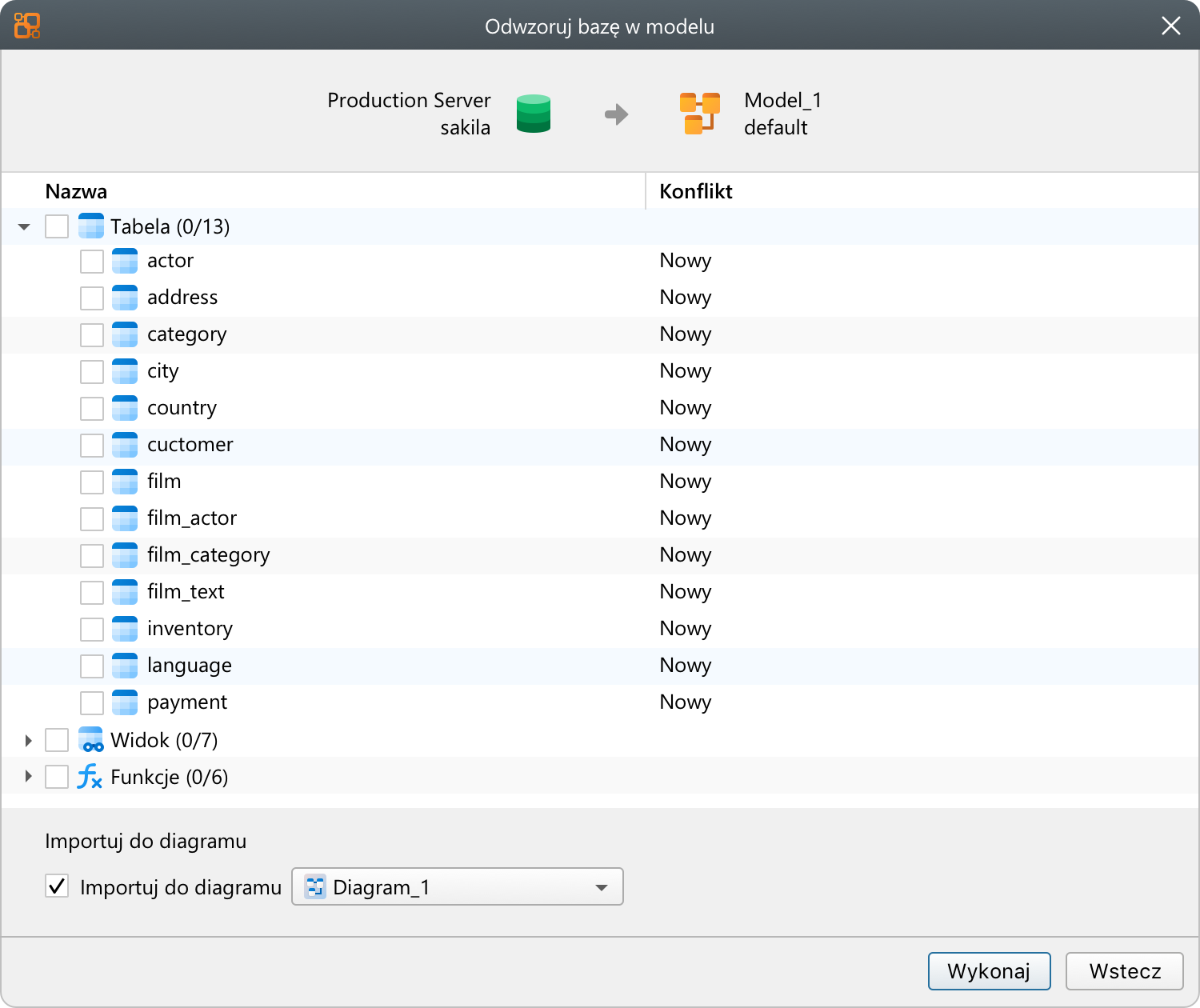Check the Tabela (0/13) group checkbox
Viewport: 1200px width, 1008px height.
(x=57, y=226)
